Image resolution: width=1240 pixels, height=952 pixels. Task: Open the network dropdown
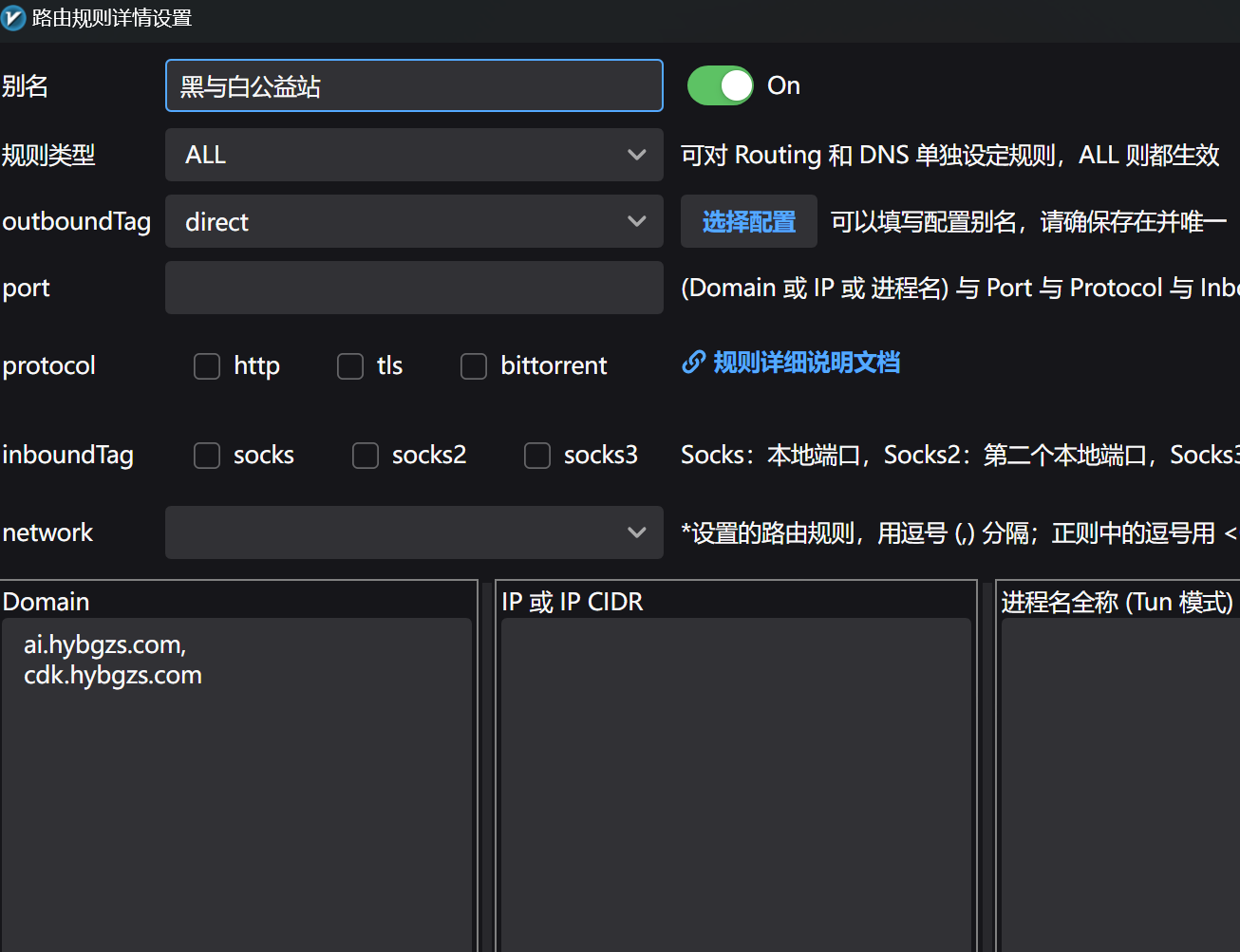click(x=414, y=532)
